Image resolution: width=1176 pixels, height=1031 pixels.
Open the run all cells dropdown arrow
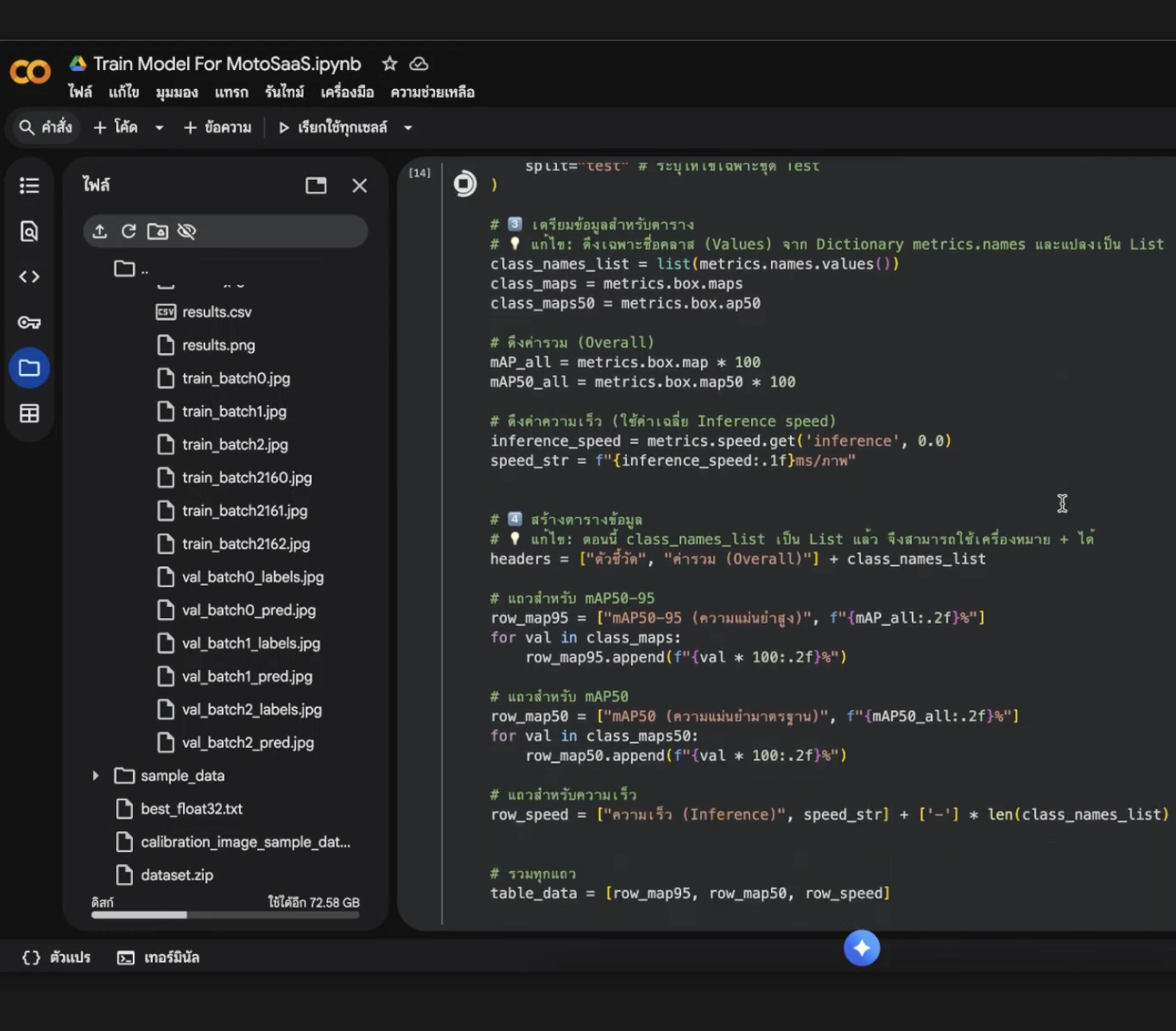click(408, 127)
